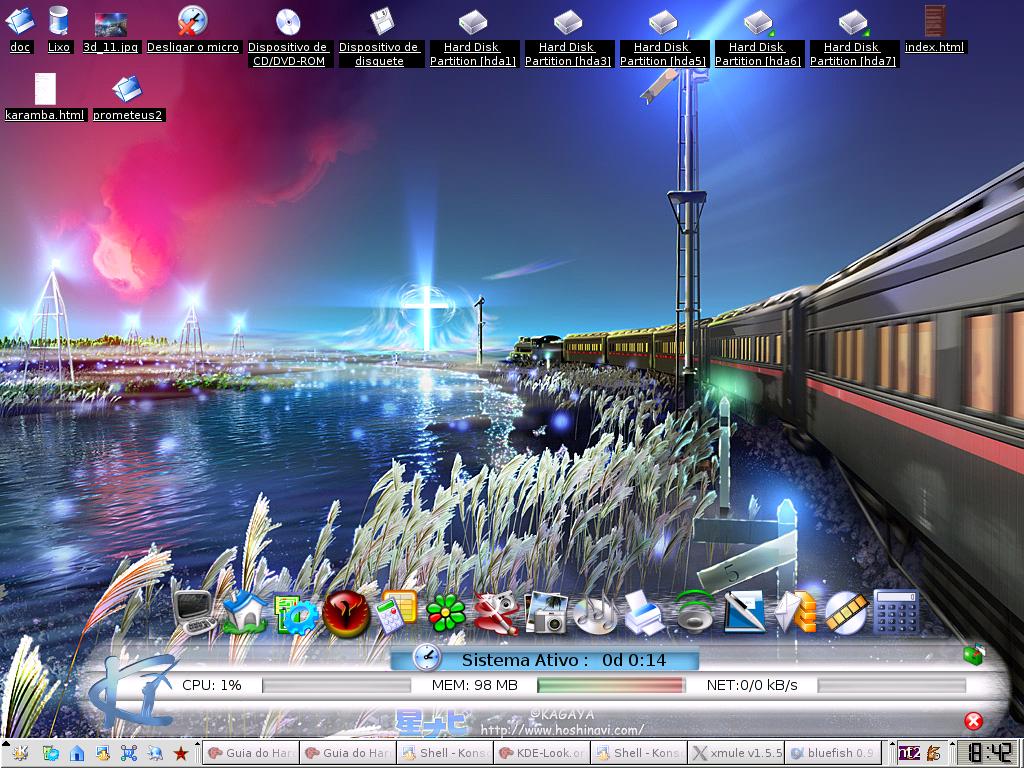Viewport: 1024px width, 768px height.
Task: Switch to the bluefish 0.9 taskbar window
Action: pos(833,753)
